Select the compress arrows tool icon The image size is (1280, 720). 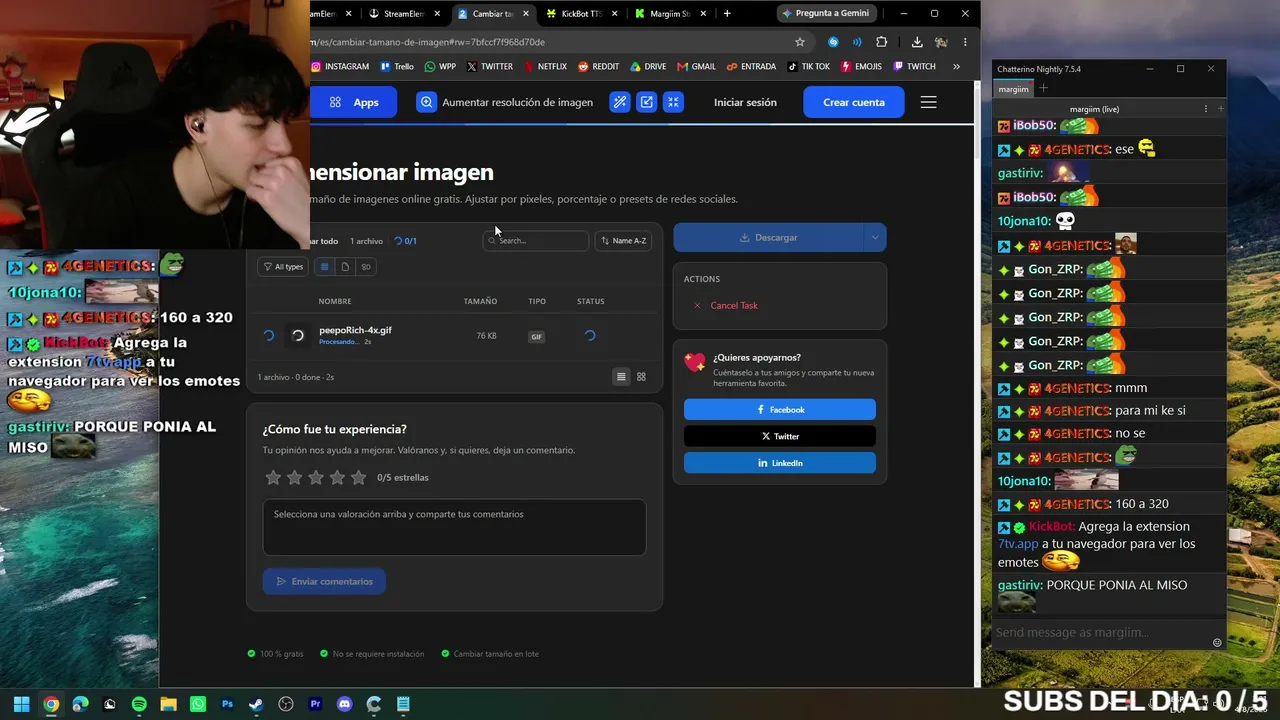click(x=673, y=102)
